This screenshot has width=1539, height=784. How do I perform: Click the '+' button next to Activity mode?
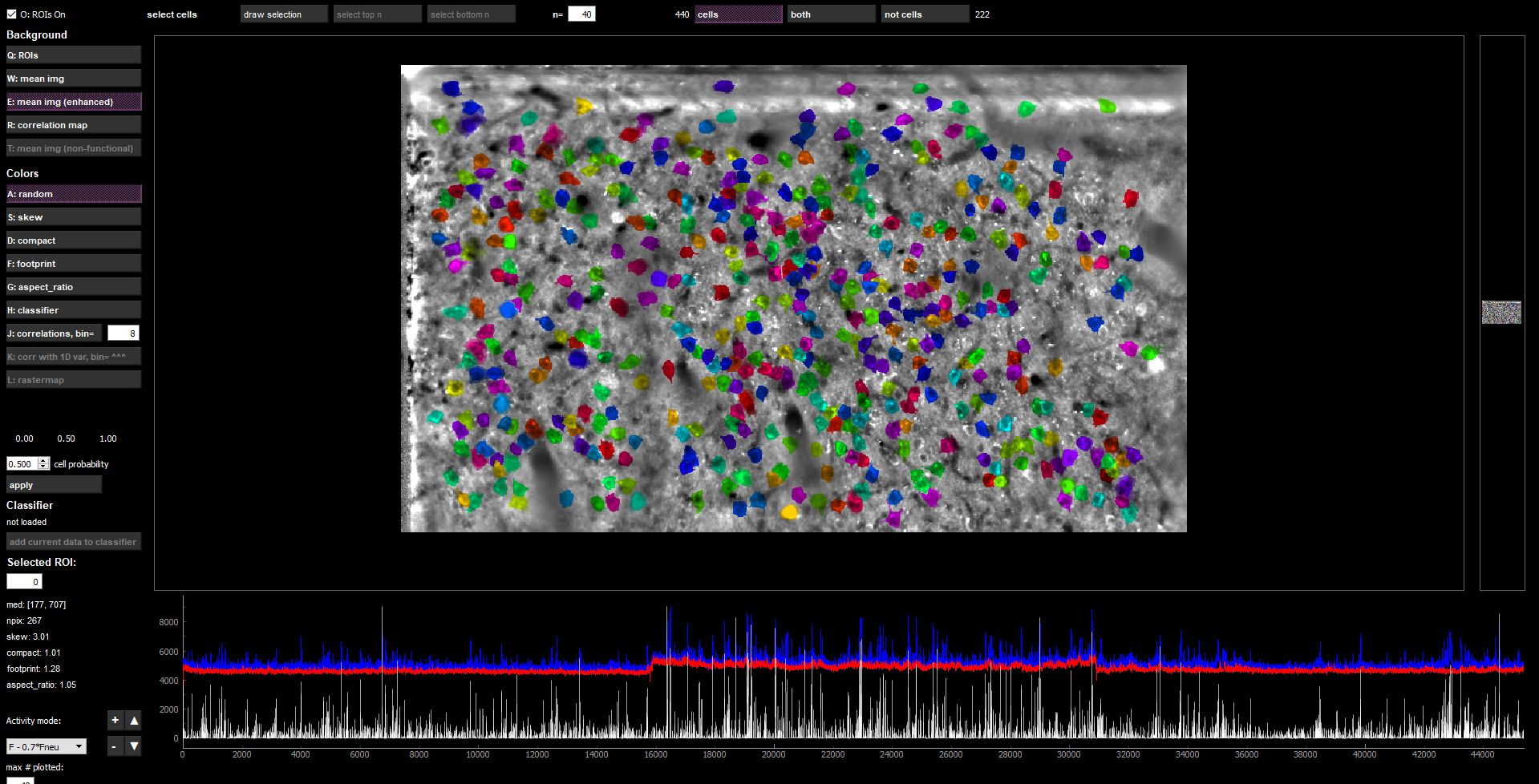click(115, 720)
